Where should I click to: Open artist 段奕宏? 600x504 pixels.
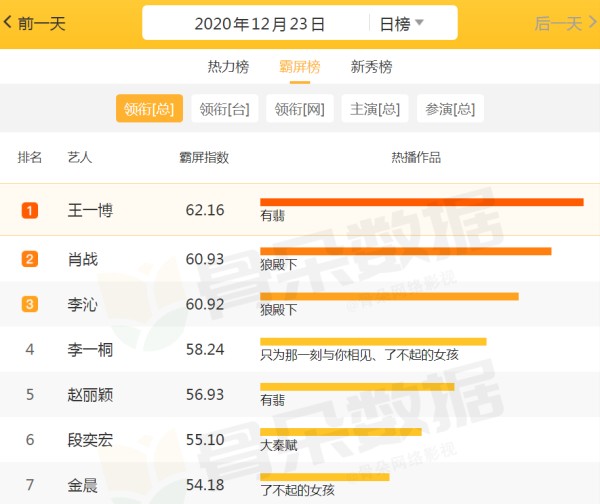[90, 440]
